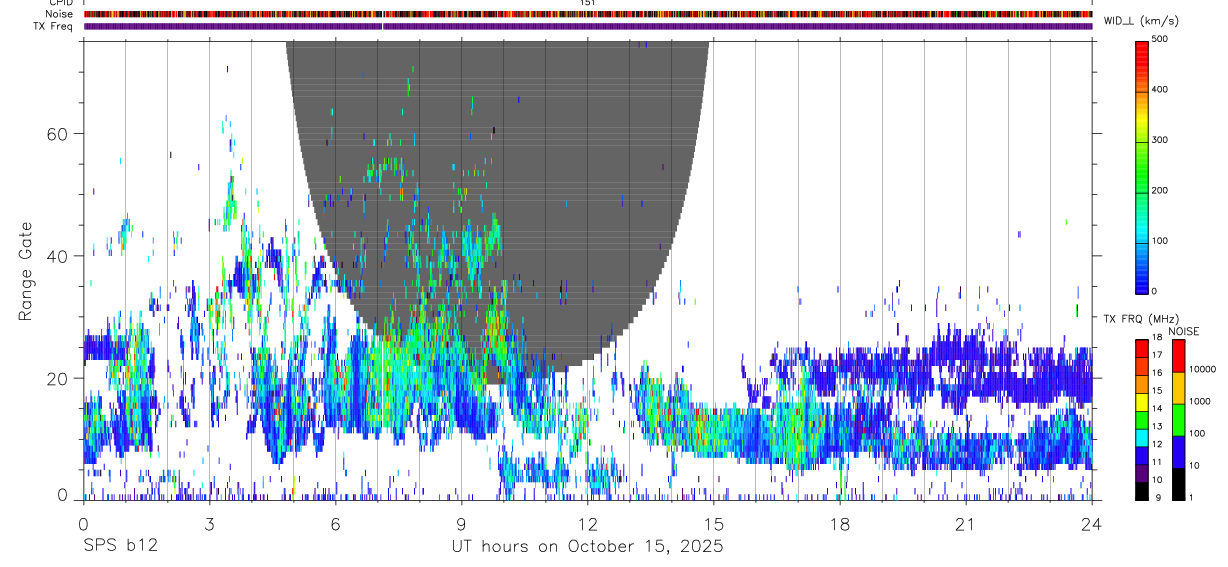Screen dimensions: 1228x567
Task: Click the 400 tick on width colorbar
Action: click(x=1160, y=89)
